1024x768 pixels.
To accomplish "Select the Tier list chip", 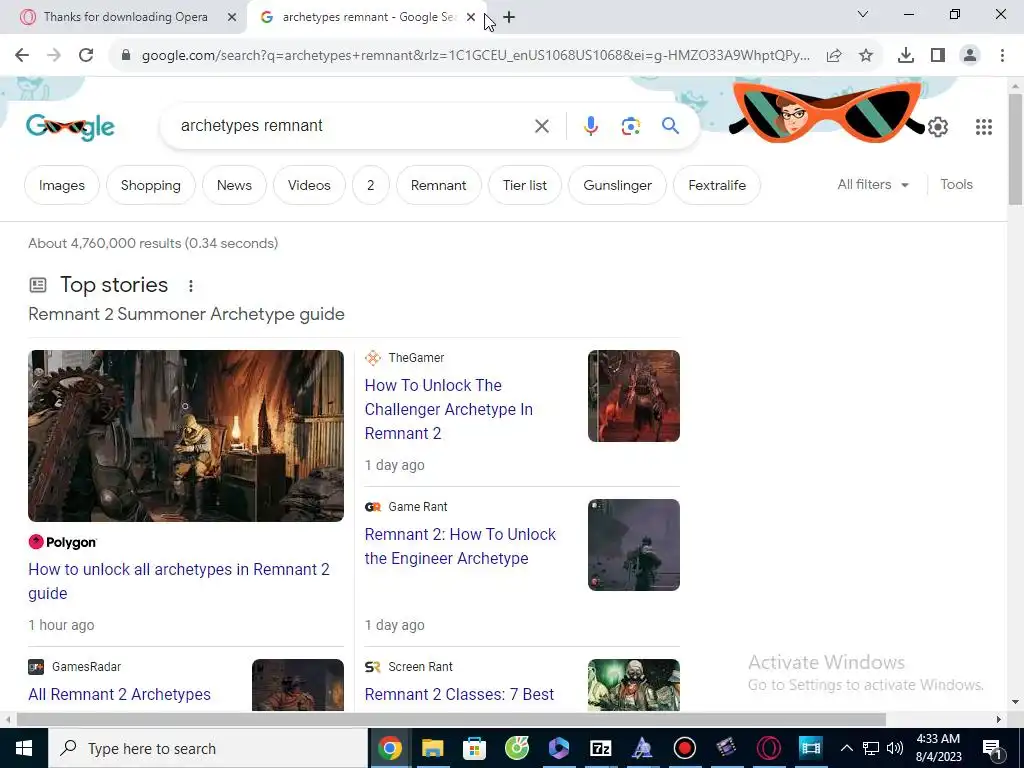I will (525, 185).
